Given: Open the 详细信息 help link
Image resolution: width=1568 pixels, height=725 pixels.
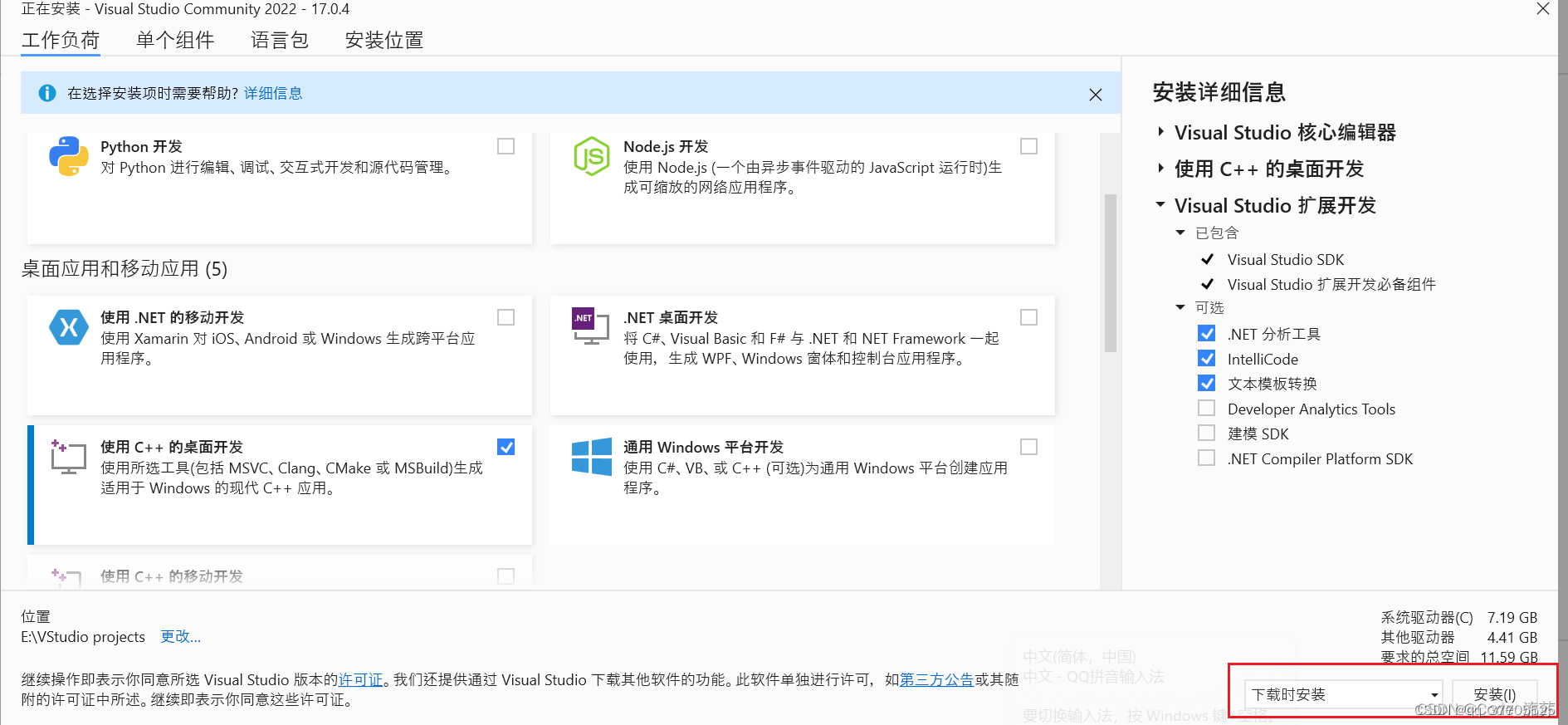Looking at the screenshot, I should [273, 93].
